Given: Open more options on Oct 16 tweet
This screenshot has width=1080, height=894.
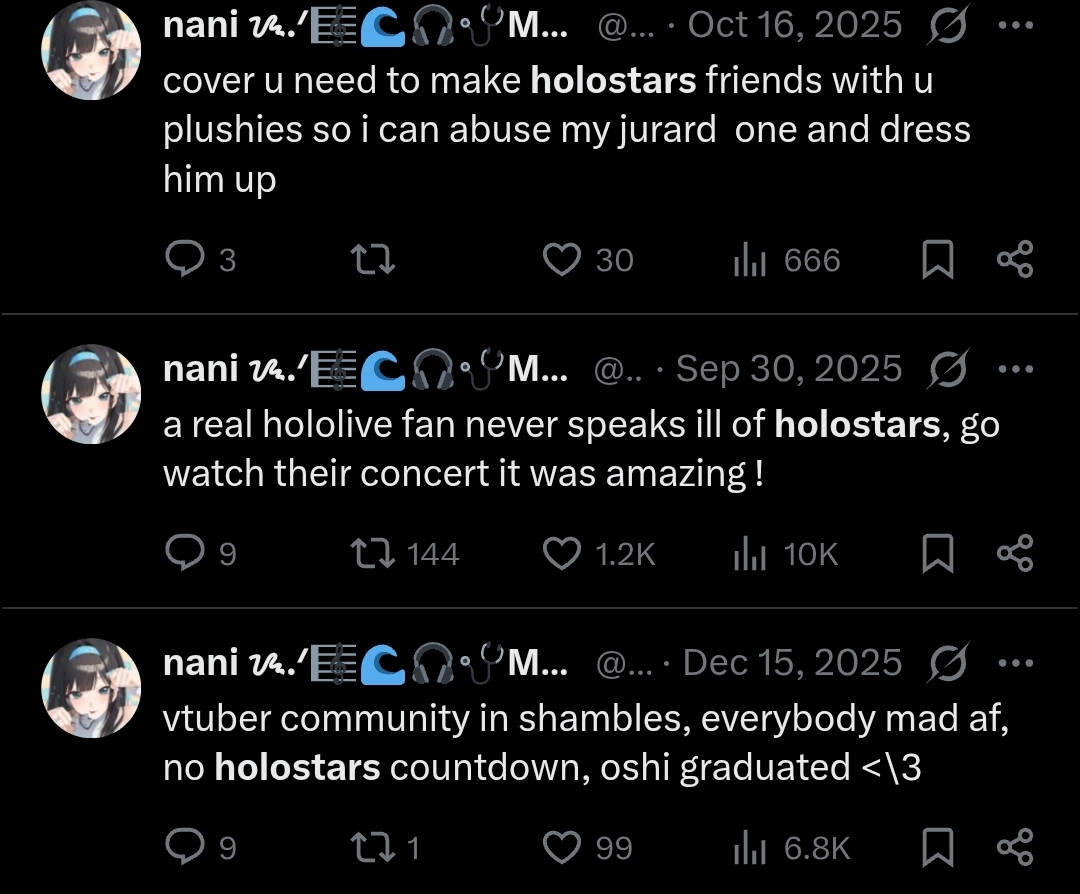Looking at the screenshot, I should (x=1015, y=25).
